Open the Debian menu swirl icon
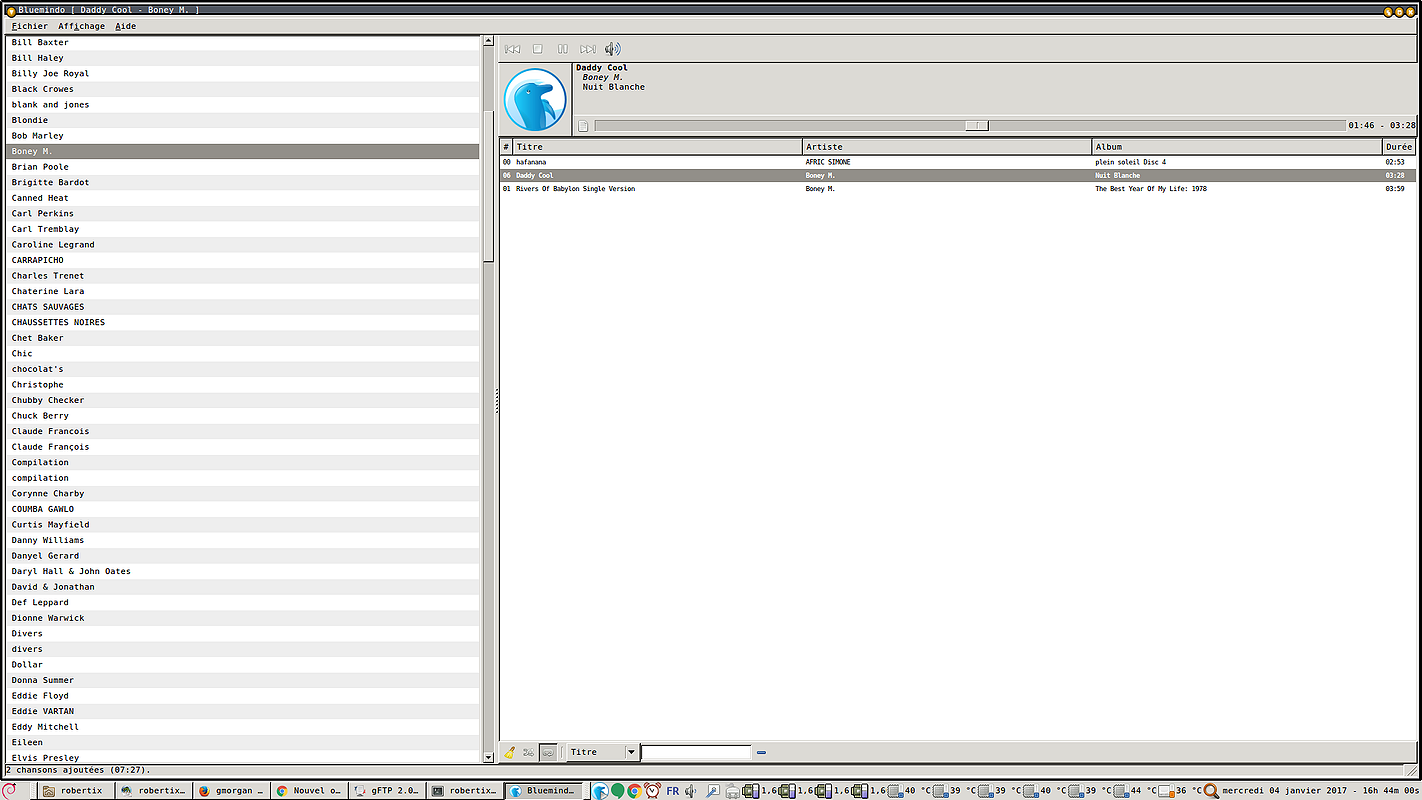This screenshot has width=1422, height=800. 10,790
